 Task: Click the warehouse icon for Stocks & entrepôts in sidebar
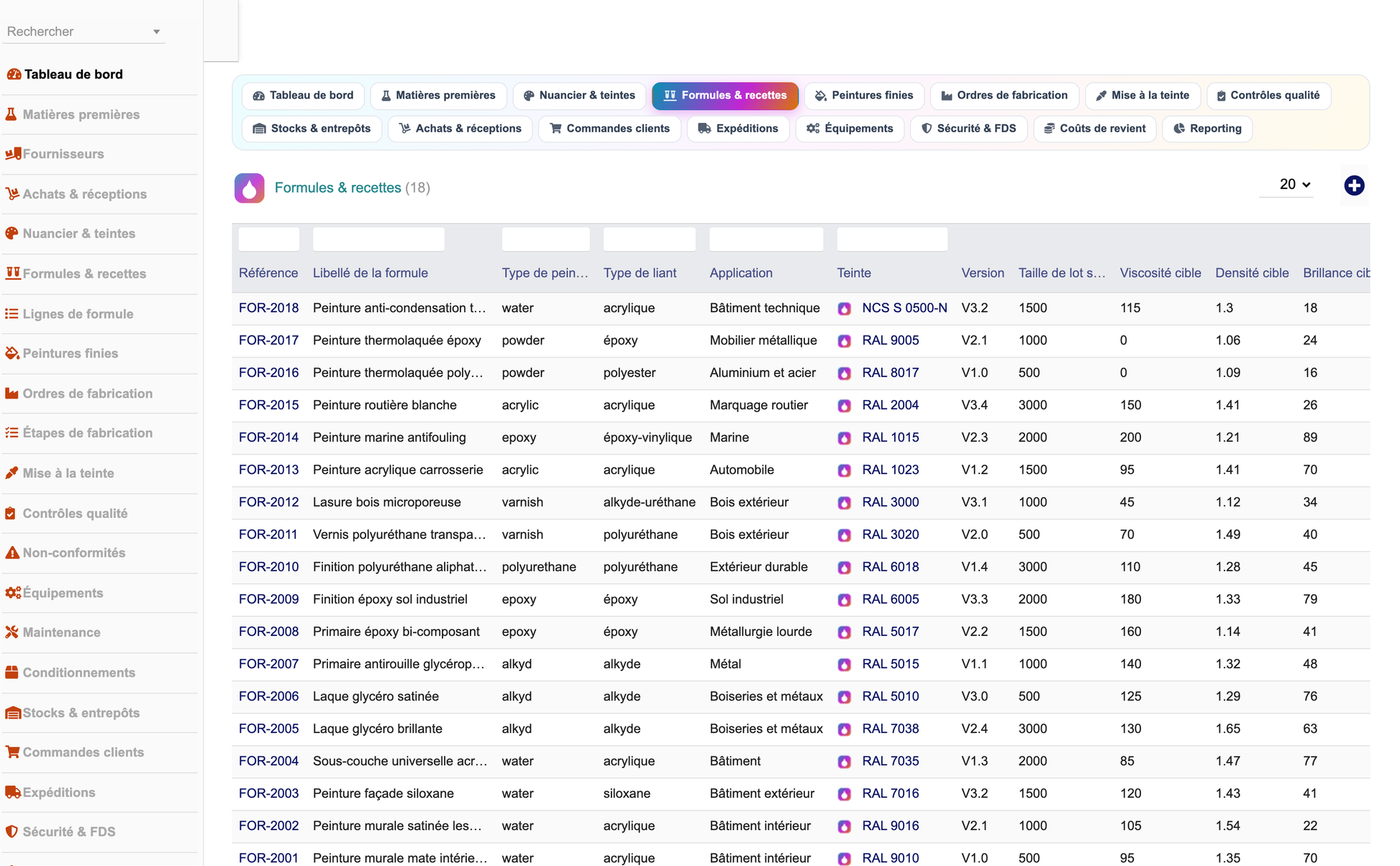[13, 712]
